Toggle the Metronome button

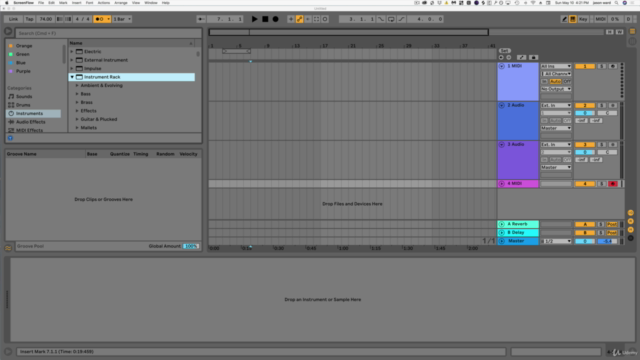click(102, 19)
